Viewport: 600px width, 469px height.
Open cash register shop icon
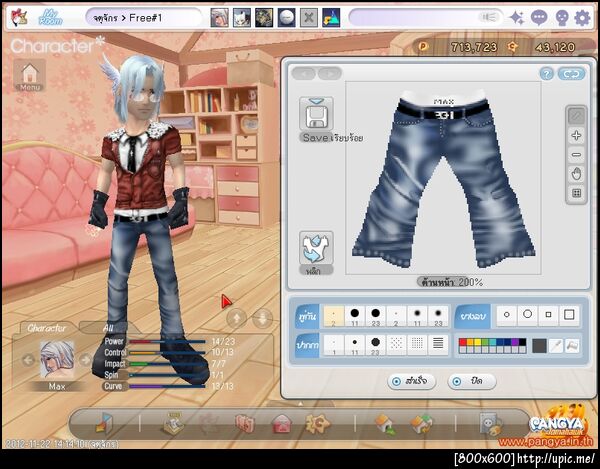tap(173, 423)
